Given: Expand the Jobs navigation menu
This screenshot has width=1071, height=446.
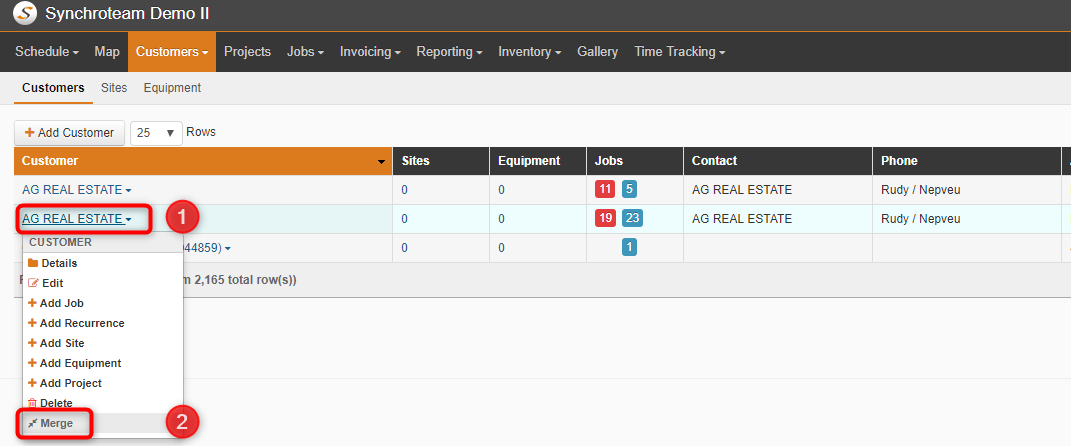Looking at the screenshot, I should click(305, 51).
